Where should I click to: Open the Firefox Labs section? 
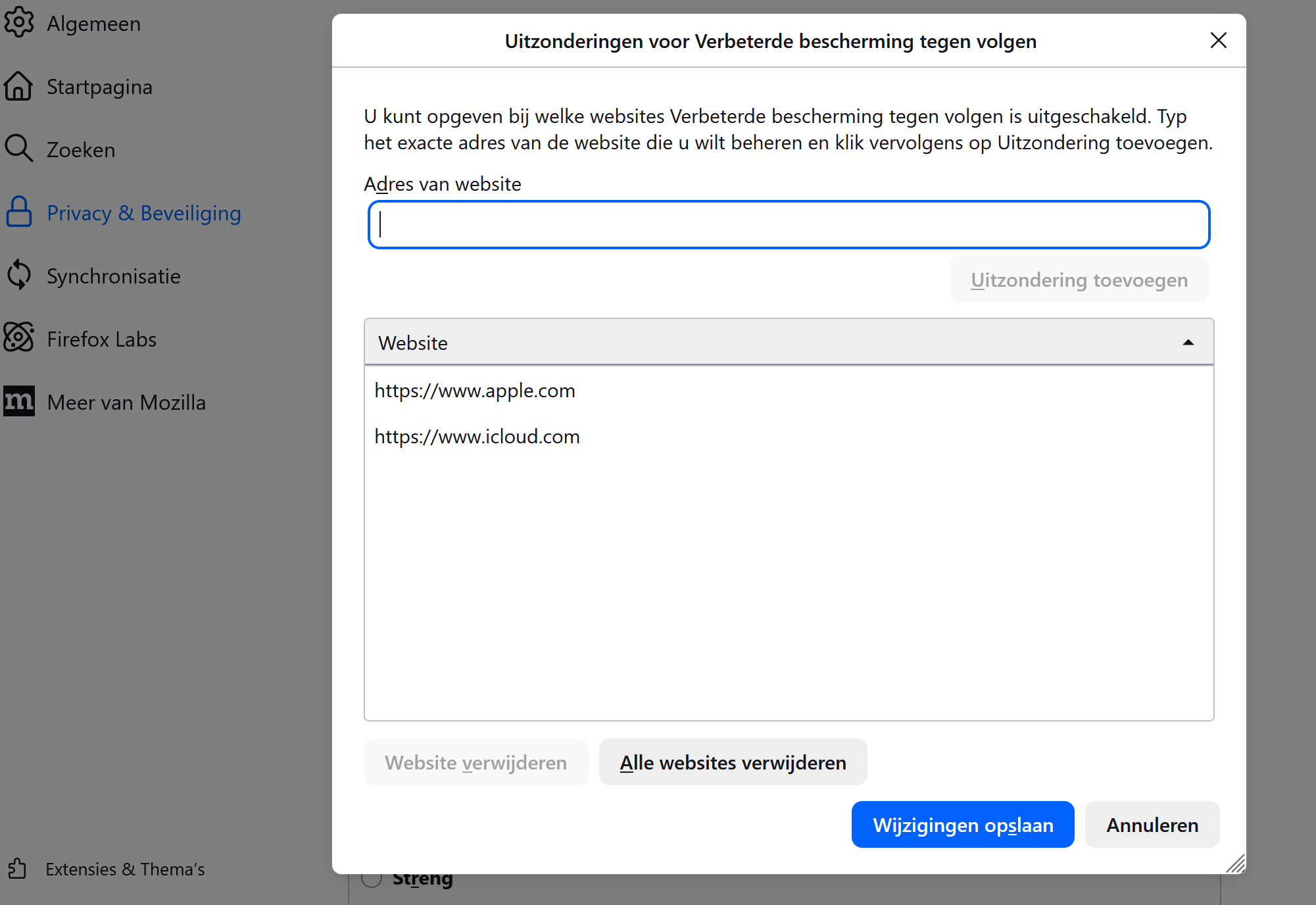pos(101,339)
